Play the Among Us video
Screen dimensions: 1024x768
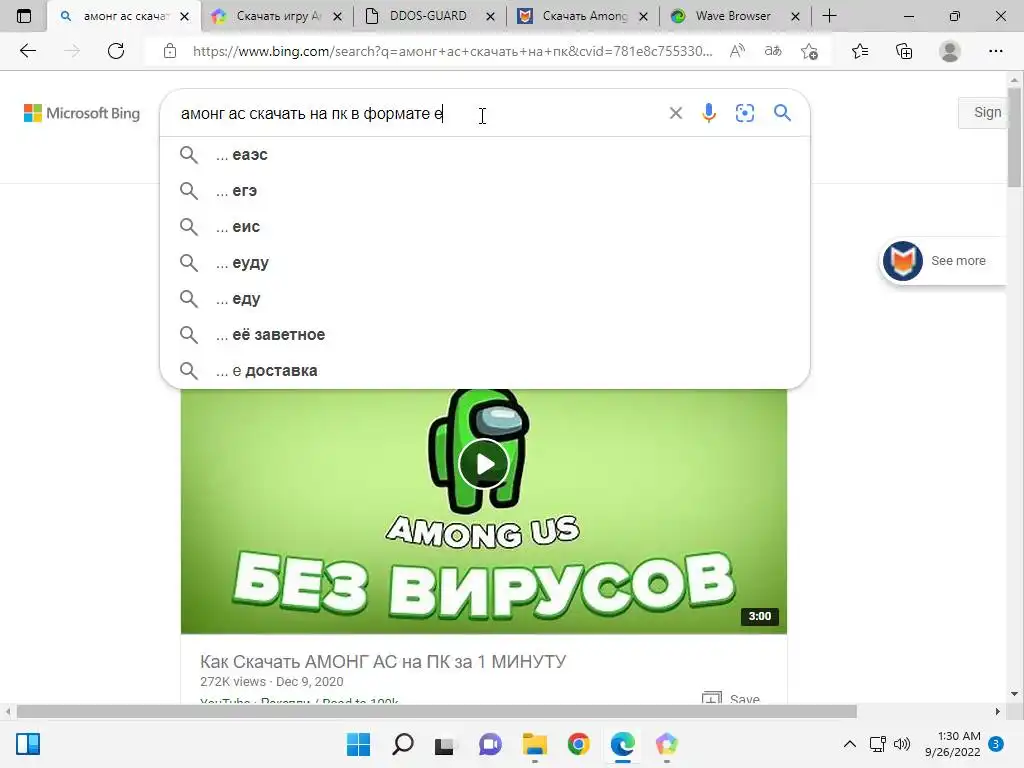point(483,464)
